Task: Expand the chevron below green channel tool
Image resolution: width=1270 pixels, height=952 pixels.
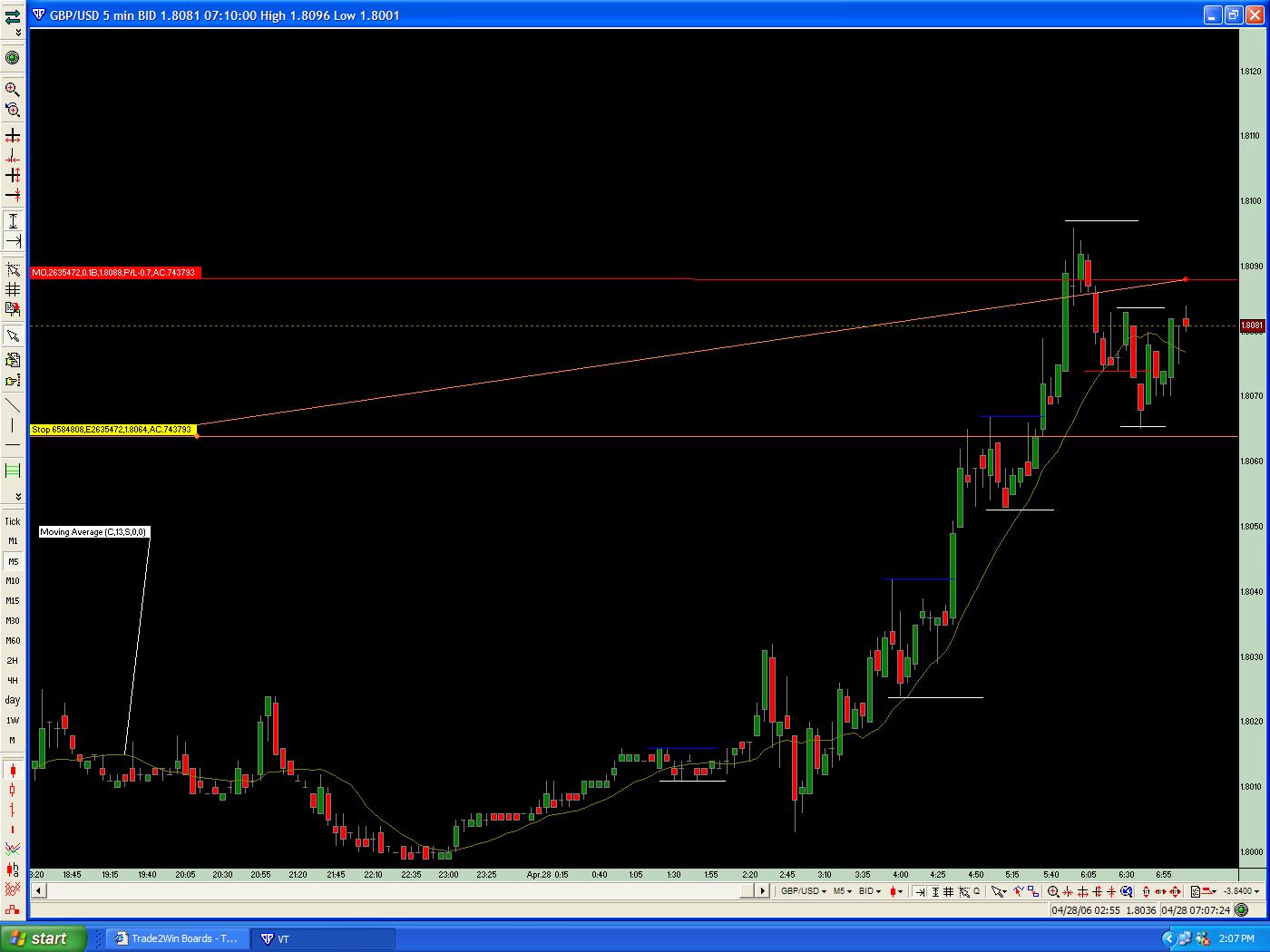Action: pos(18,496)
